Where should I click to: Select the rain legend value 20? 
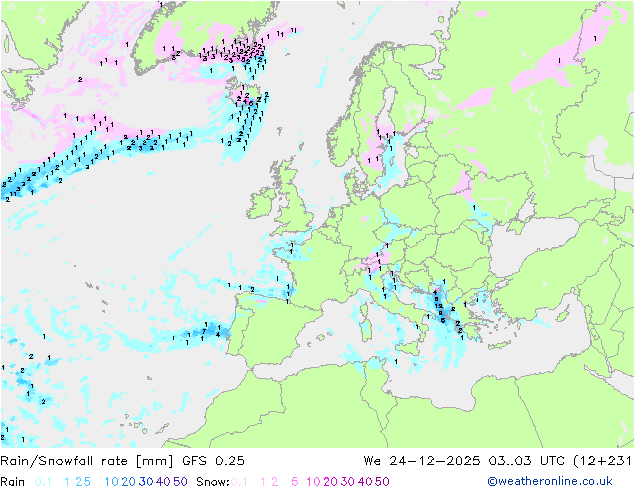pyautogui.click(x=129, y=482)
